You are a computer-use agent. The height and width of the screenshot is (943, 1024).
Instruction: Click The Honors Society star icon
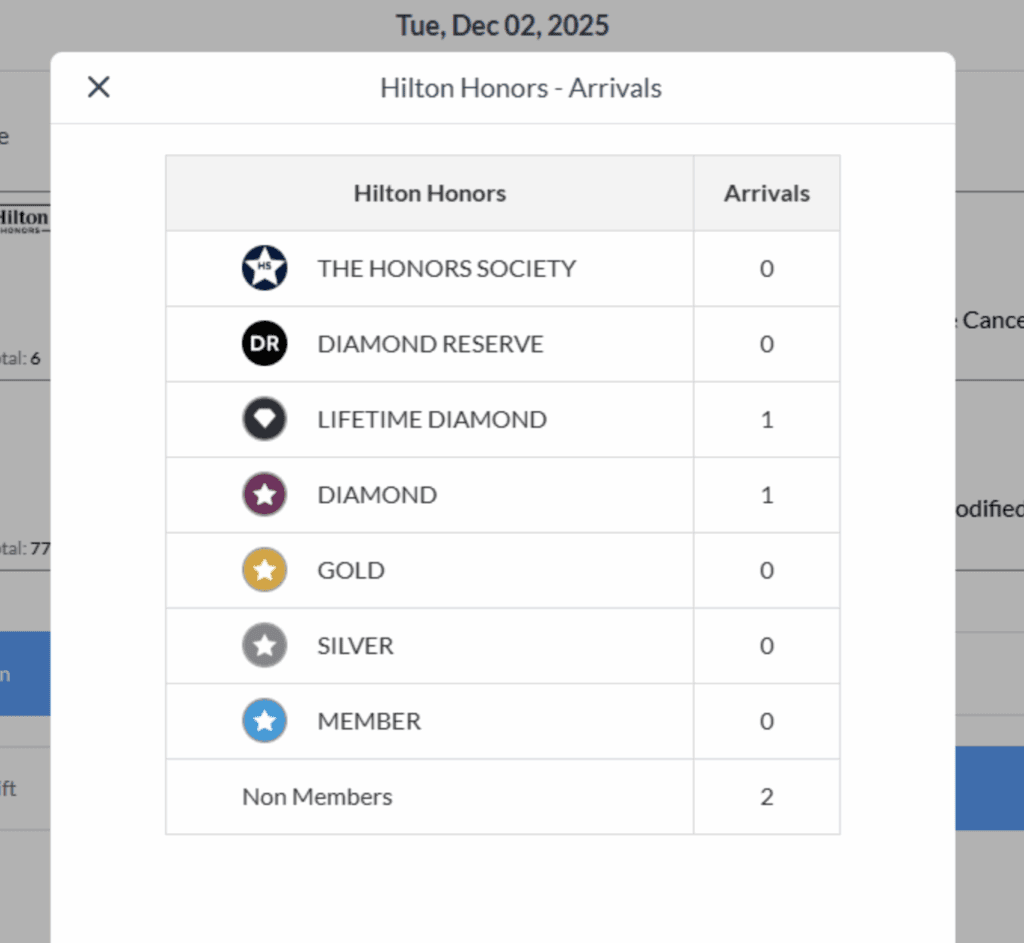click(x=265, y=268)
